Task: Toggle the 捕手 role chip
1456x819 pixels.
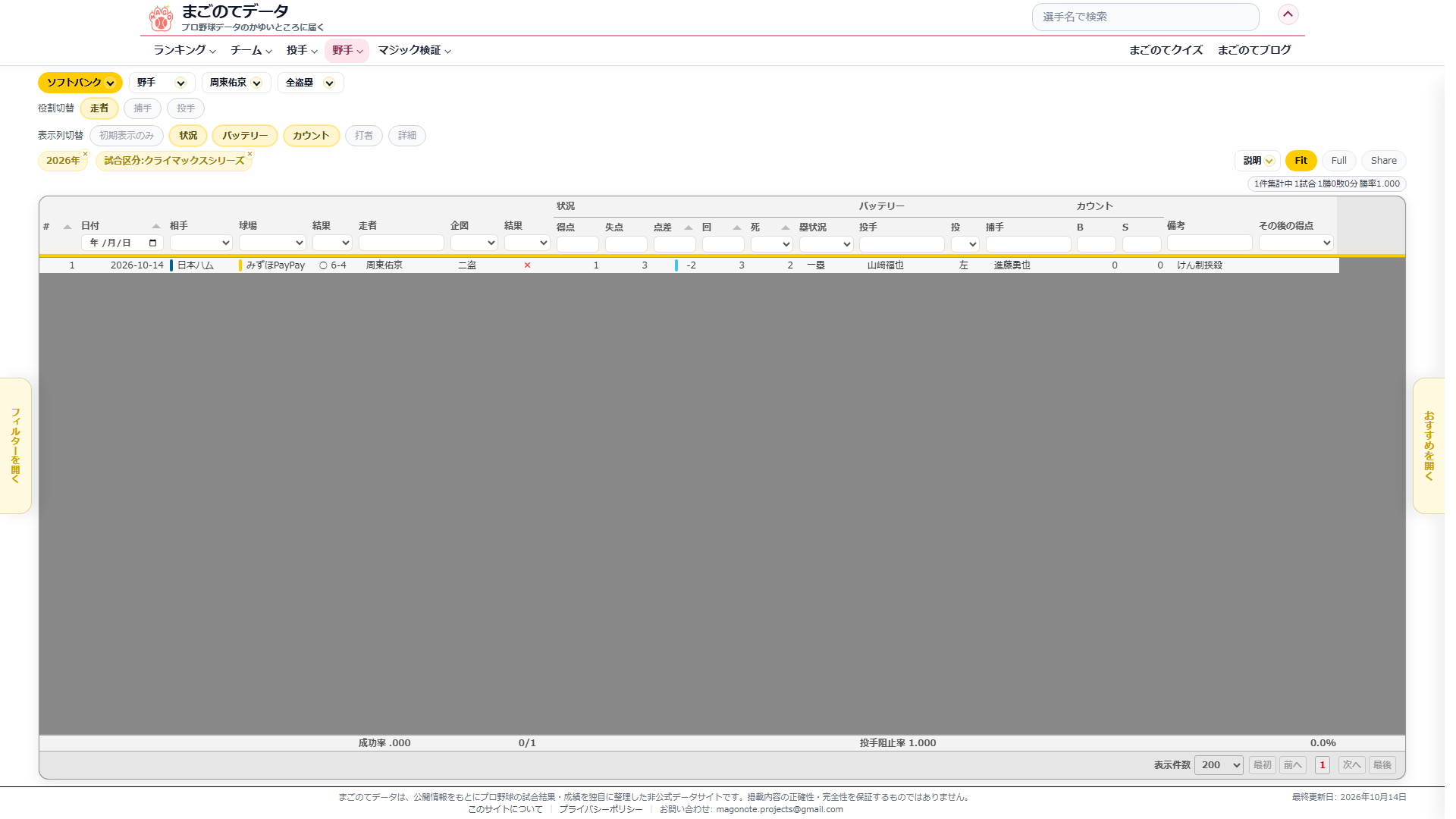Action: click(x=143, y=108)
